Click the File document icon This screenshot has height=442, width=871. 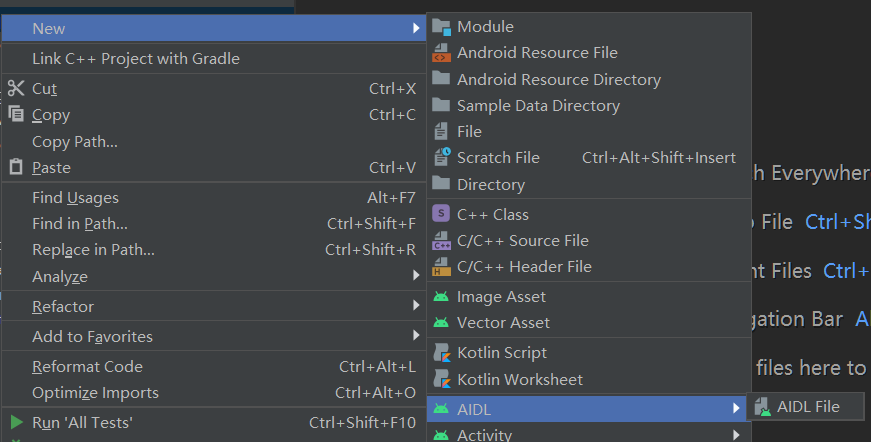coord(441,132)
